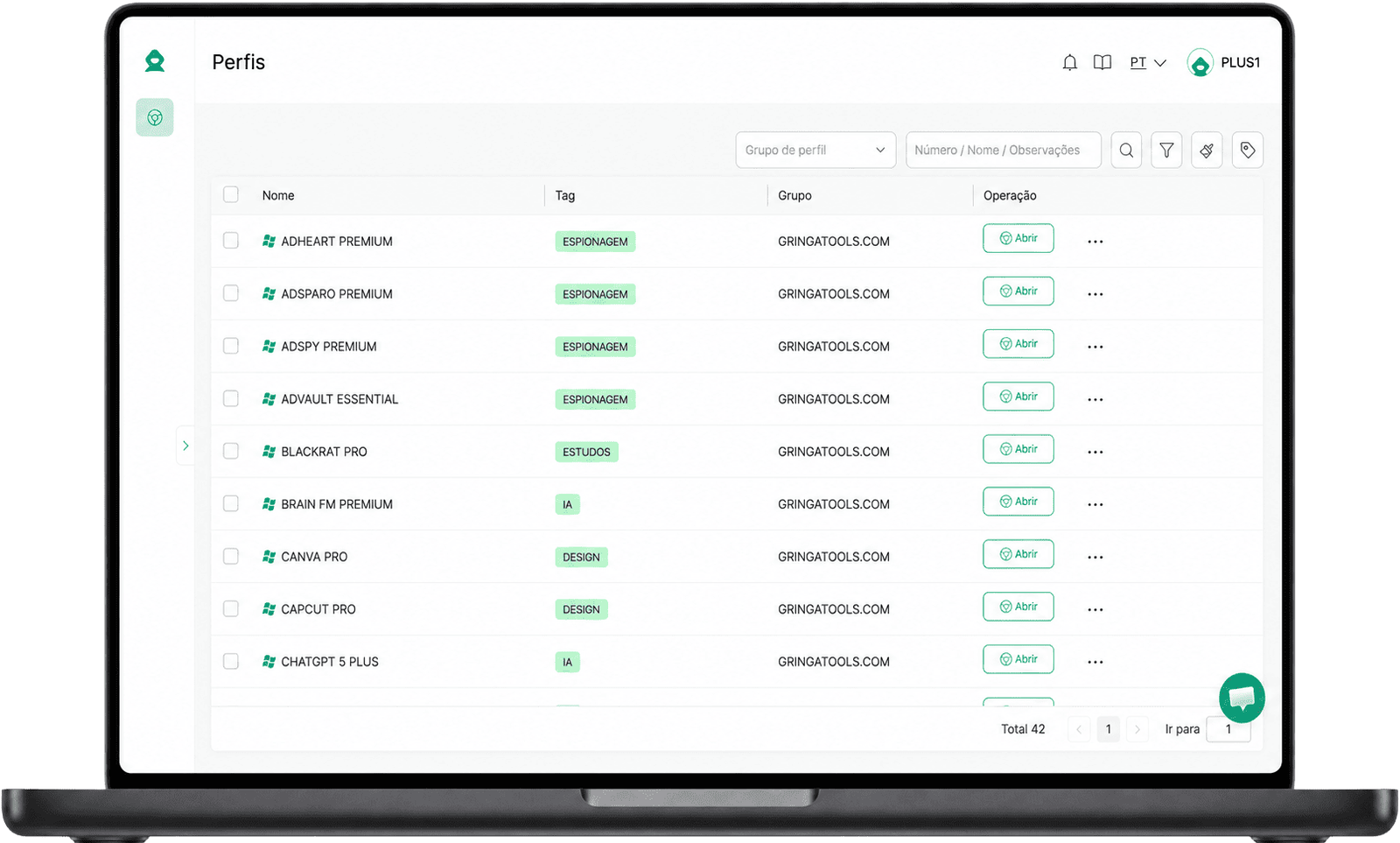This screenshot has height=843, width=1400.
Task: Click the platform icon beside CANVA PRO
Action: (x=269, y=556)
